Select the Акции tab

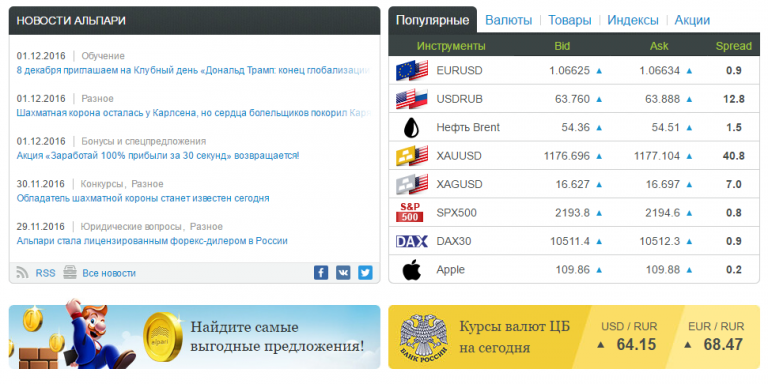[x=692, y=20]
